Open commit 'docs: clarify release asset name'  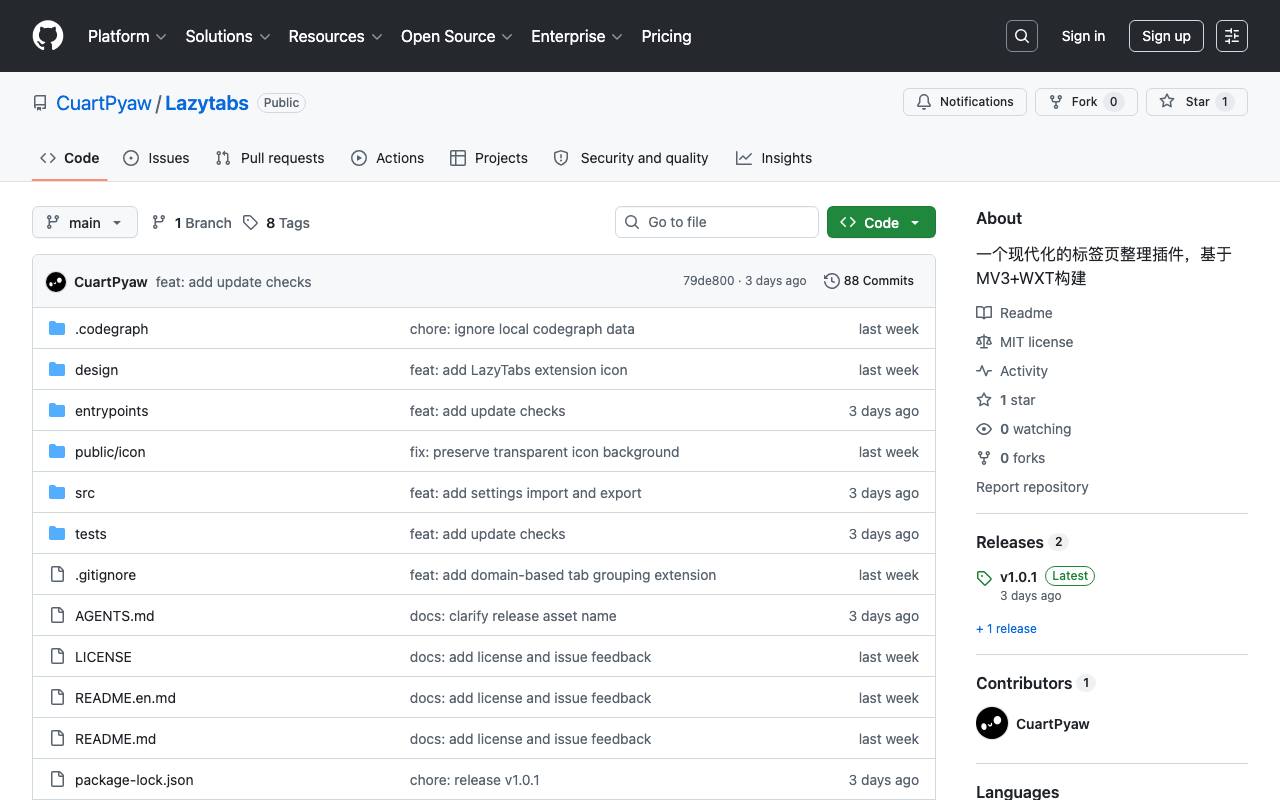pos(513,616)
